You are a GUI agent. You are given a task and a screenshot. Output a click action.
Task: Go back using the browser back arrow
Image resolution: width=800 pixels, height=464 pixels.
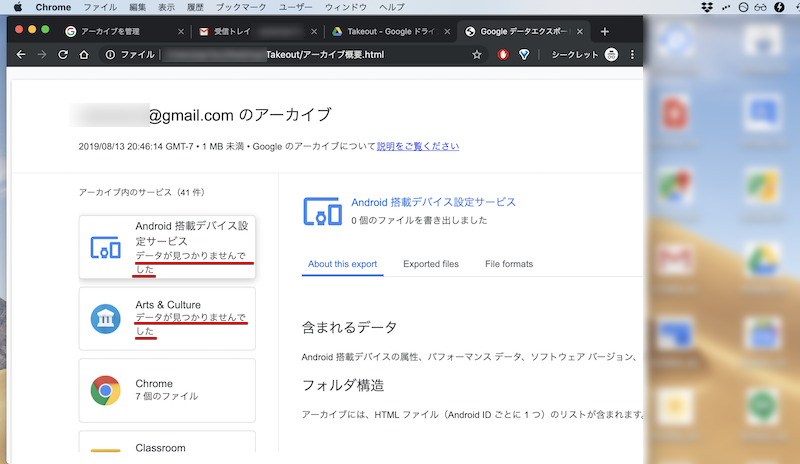[x=21, y=55]
